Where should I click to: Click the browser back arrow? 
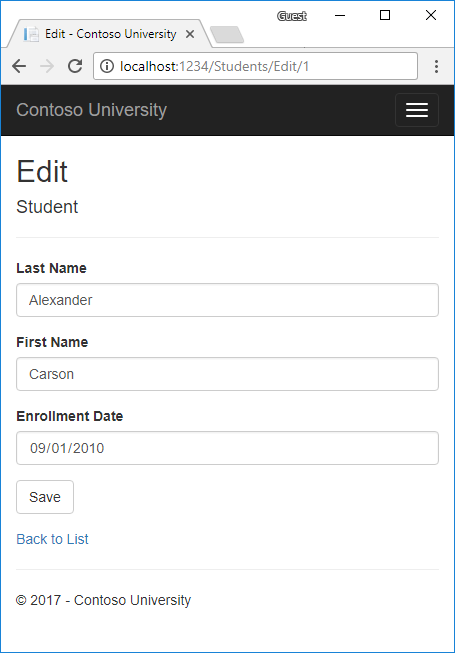19,66
